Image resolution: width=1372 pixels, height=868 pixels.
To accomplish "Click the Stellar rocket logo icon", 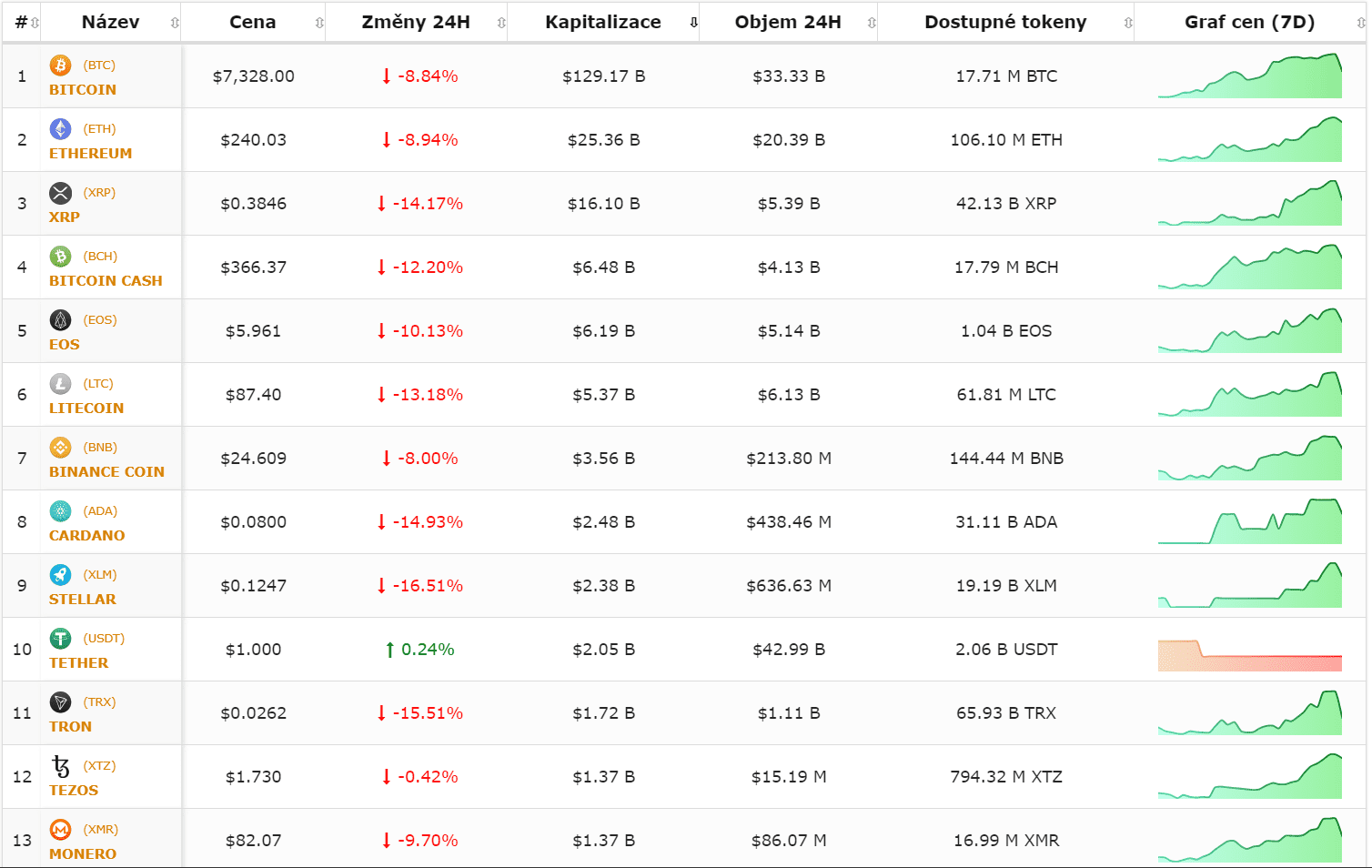I will [60, 575].
